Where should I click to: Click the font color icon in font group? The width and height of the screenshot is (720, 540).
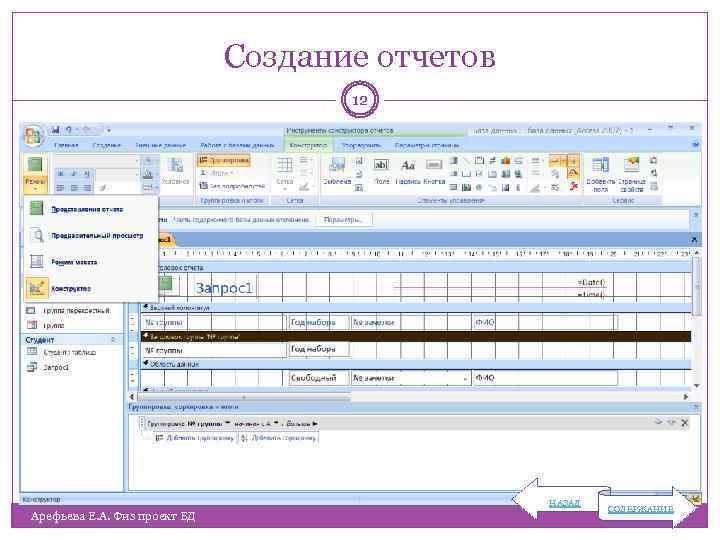tap(148, 174)
